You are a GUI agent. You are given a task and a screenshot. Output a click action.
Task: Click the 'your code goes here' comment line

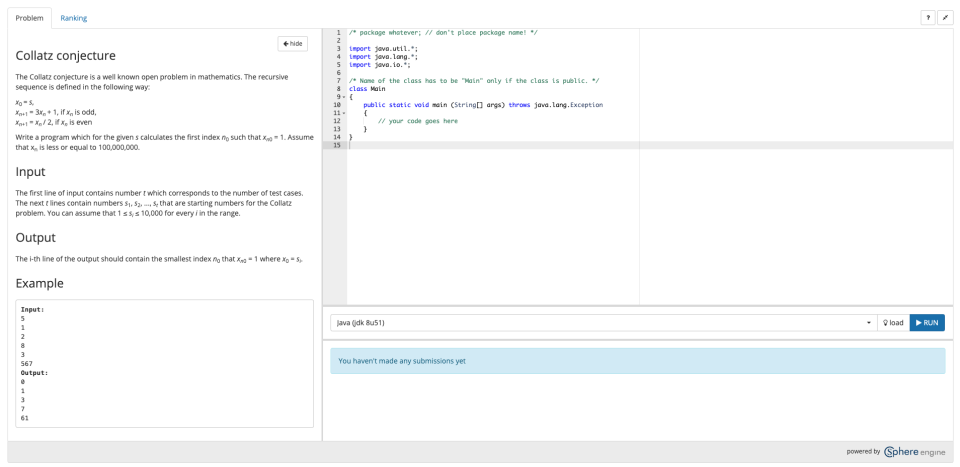click(x=417, y=121)
